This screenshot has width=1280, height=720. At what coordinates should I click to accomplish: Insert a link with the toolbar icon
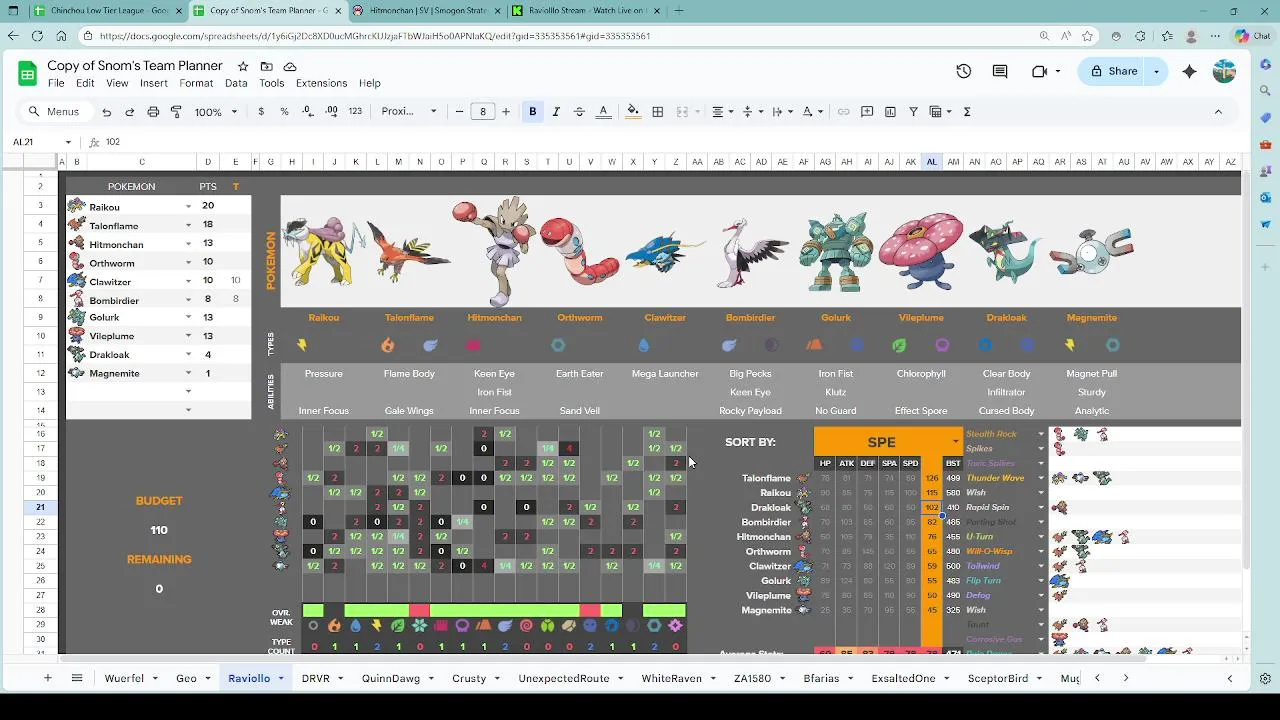pyautogui.click(x=844, y=112)
